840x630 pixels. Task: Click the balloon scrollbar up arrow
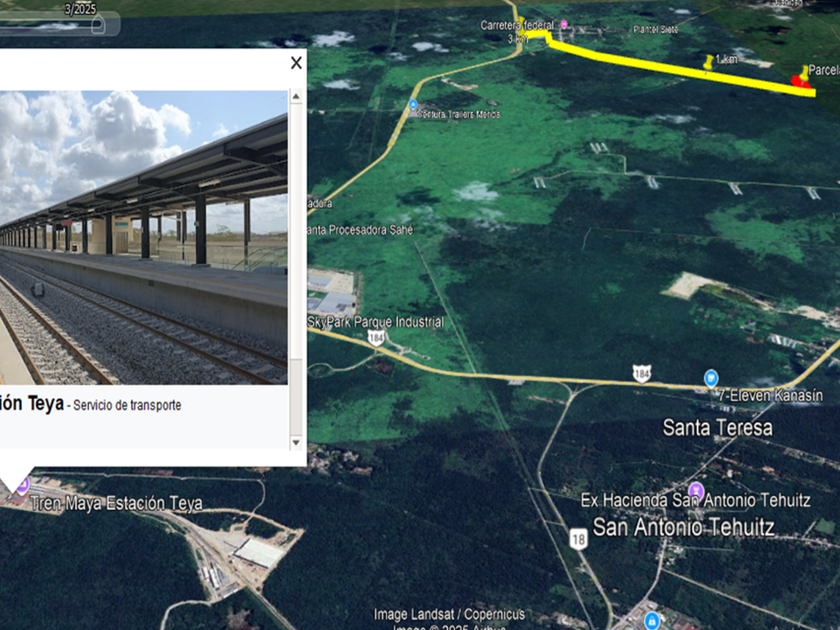click(296, 96)
